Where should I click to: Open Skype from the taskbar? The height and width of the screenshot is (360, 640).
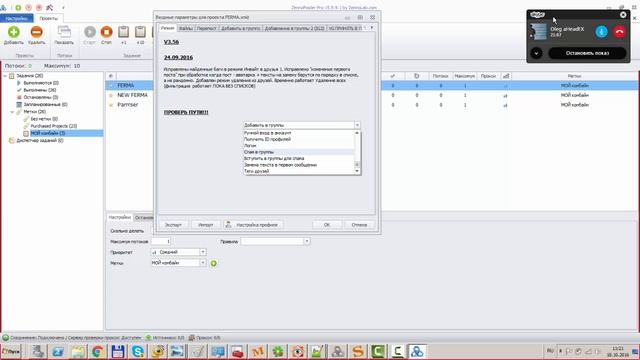pyautogui.click(x=138, y=351)
